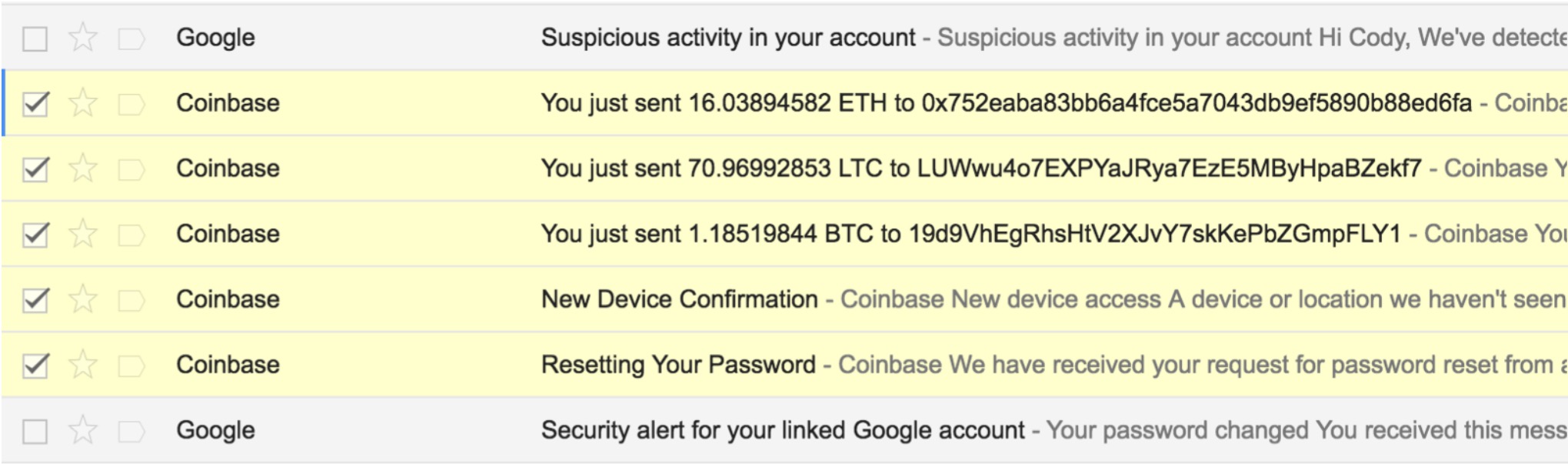The height and width of the screenshot is (464, 1568).
Task: Uncheck the BTC sent Coinbase email
Action: (35, 235)
